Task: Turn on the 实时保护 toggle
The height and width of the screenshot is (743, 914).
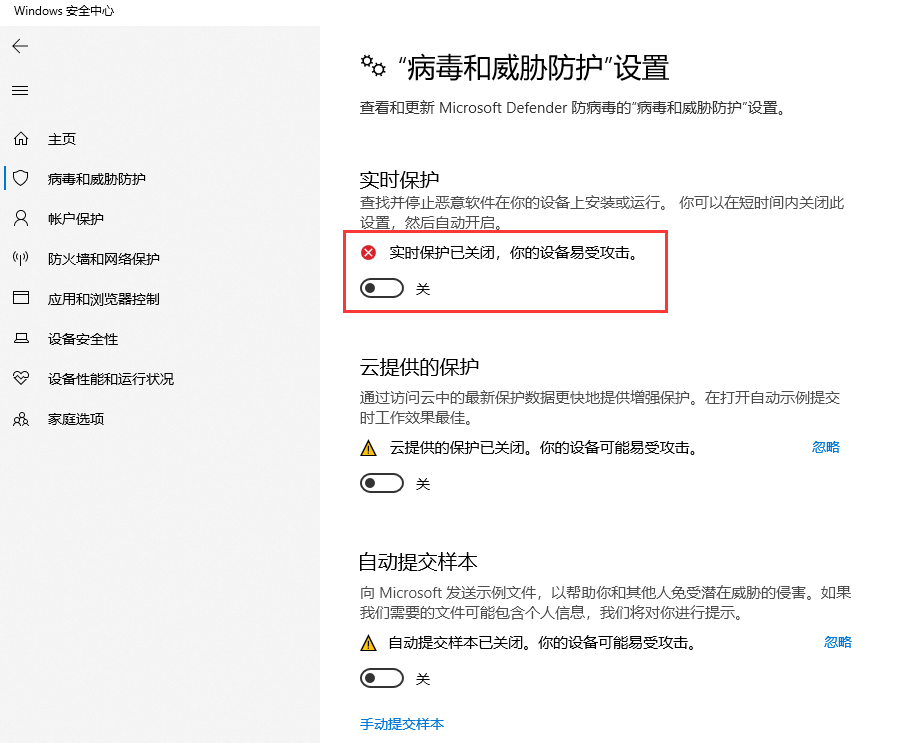Action: pos(382,288)
